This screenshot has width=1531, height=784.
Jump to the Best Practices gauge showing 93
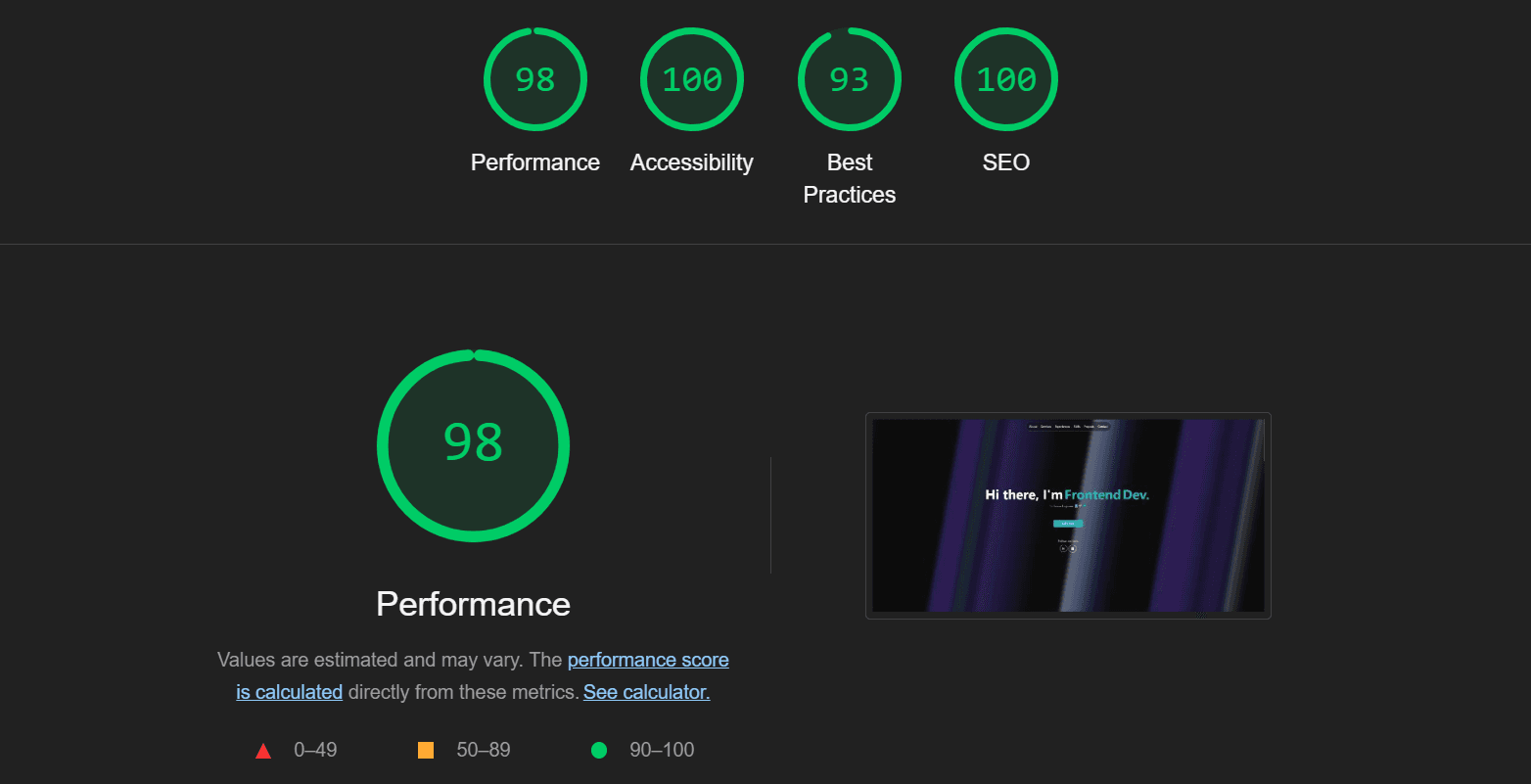pyautogui.click(x=850, y=79)
